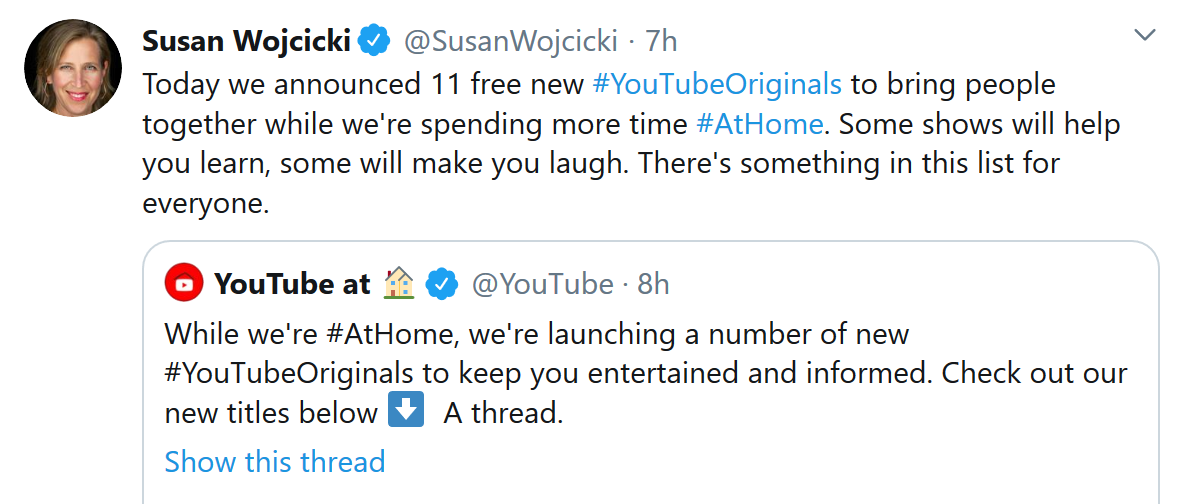Click the house emoji in YouTube's name
The image size is (1190, 504).
(399, 284)
